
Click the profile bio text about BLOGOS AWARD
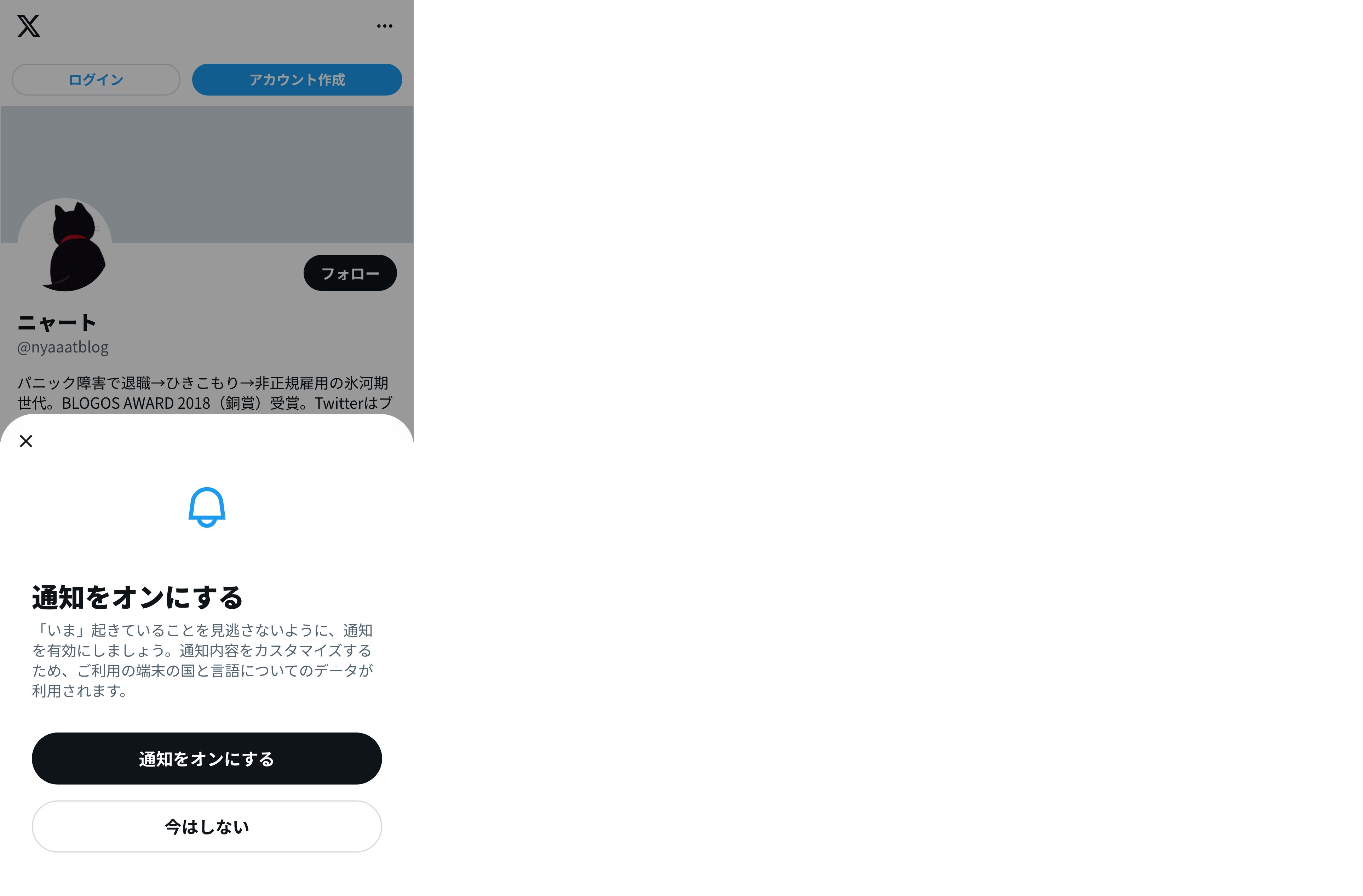tap(205, 393)
